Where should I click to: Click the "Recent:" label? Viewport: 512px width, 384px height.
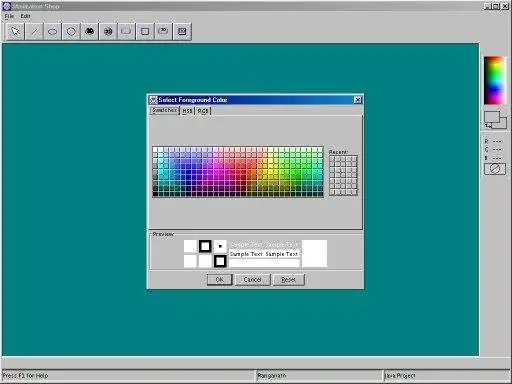[338, 152]
